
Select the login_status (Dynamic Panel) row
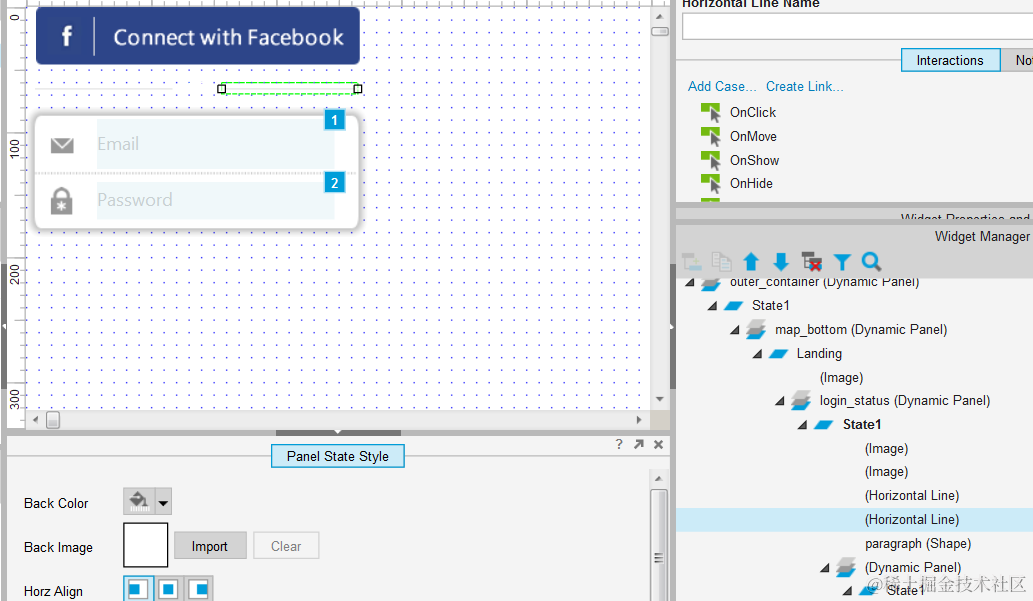click(x=905, y=401)
